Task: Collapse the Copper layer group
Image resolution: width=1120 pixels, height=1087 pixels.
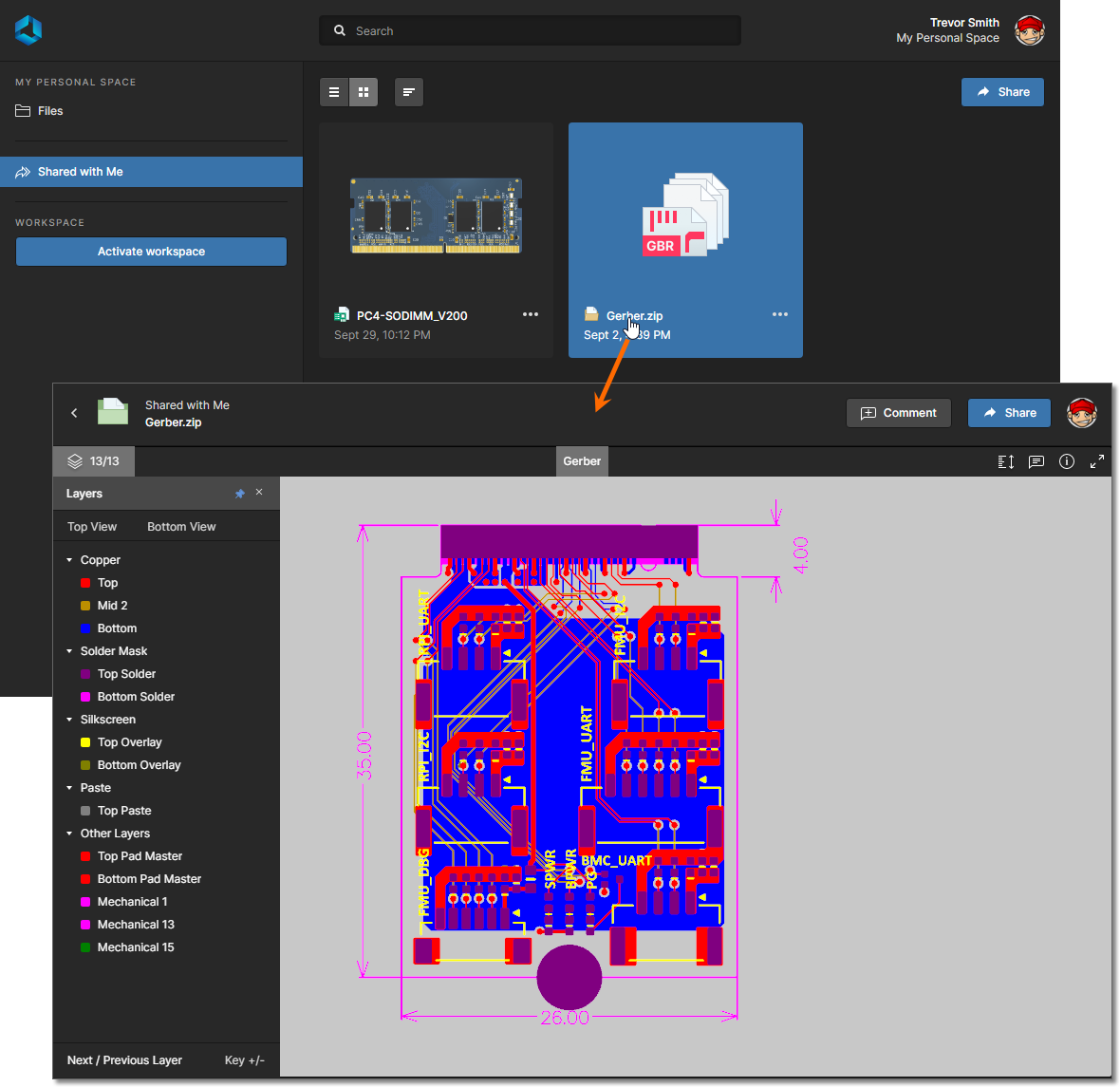Action: [69, 560]
